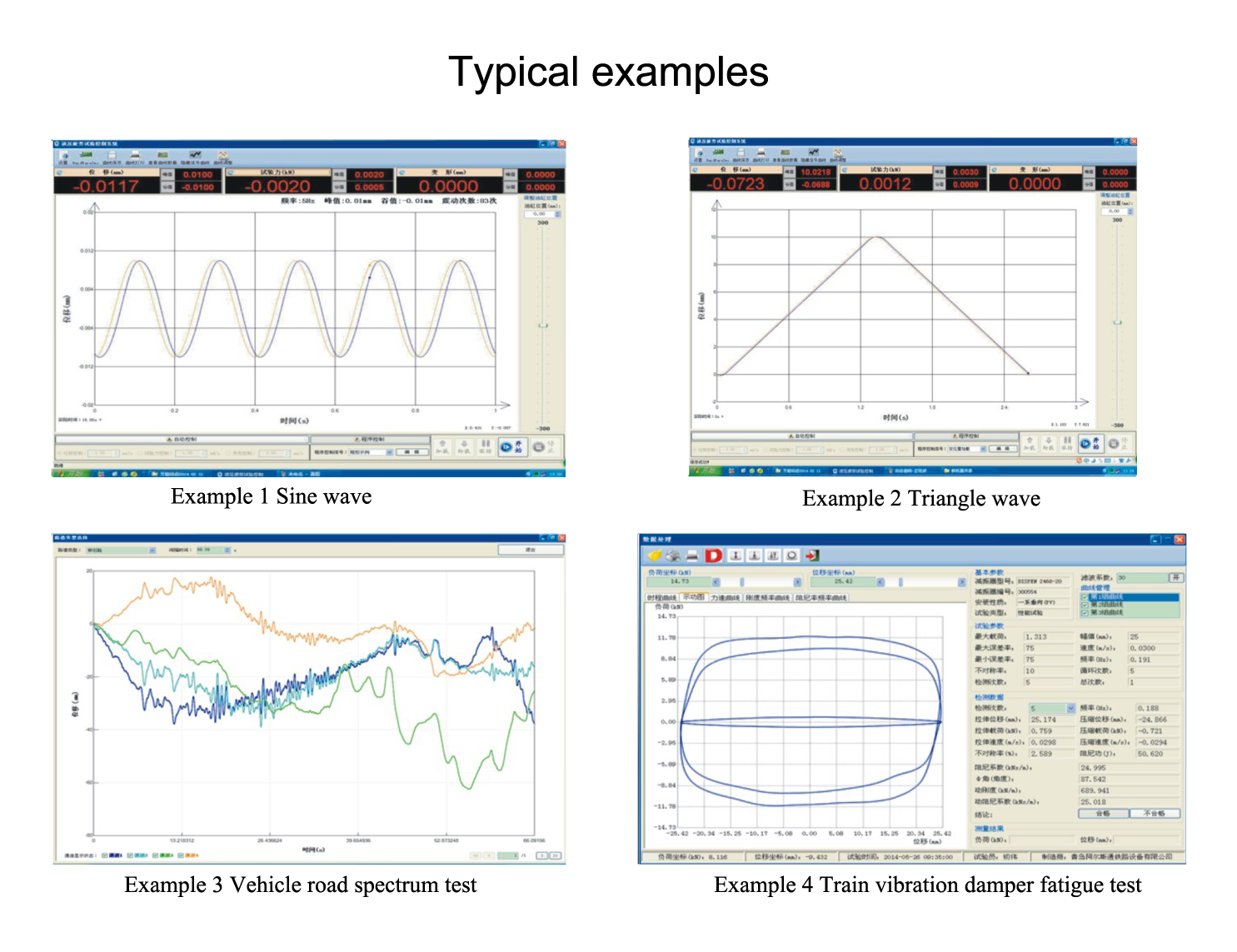Switch to the 时程曲线 tab
The width and height of the screenshot is (1237, 952).
pos(662,598)
